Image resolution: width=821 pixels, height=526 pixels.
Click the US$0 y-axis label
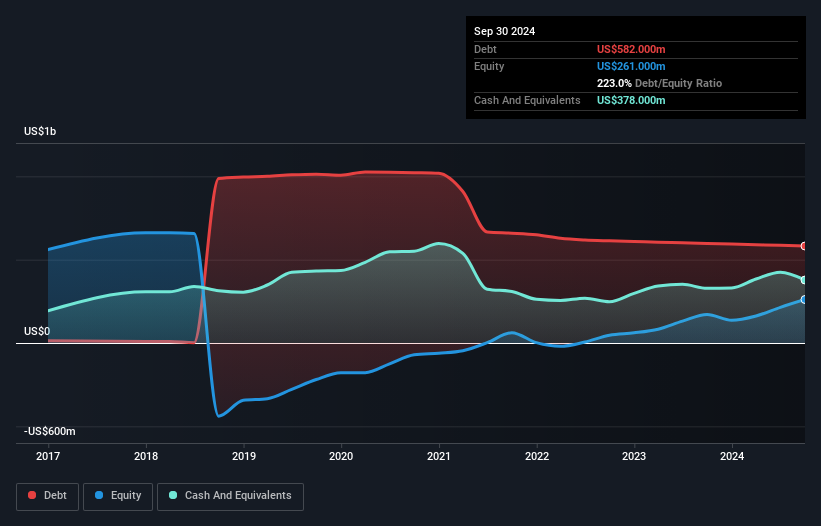(x=37, y=331)
